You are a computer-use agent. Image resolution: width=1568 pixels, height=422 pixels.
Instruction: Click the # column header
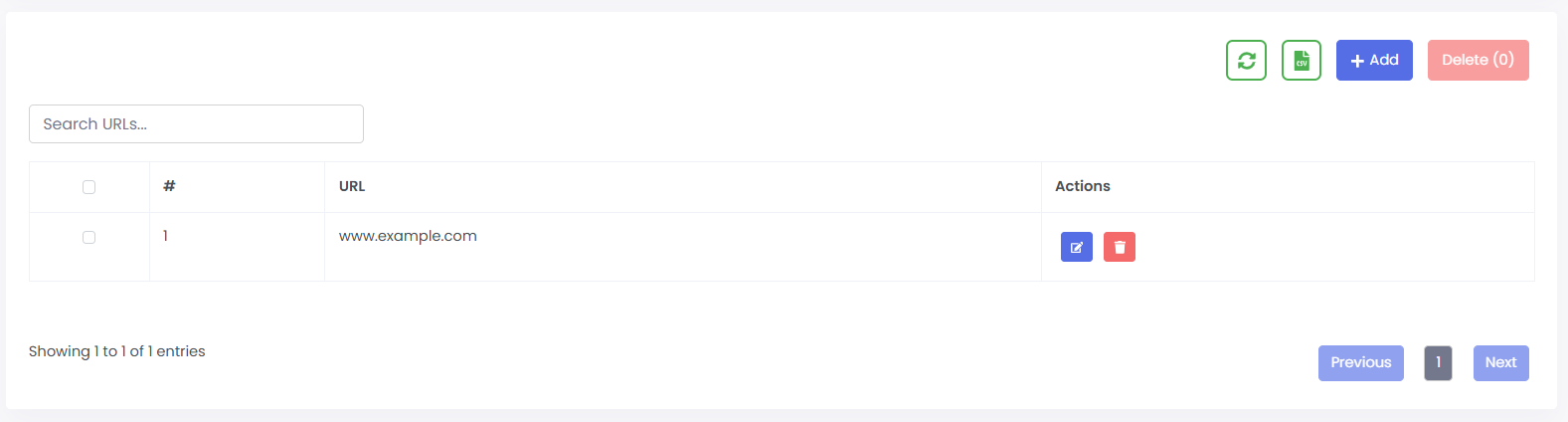[169, 186]
